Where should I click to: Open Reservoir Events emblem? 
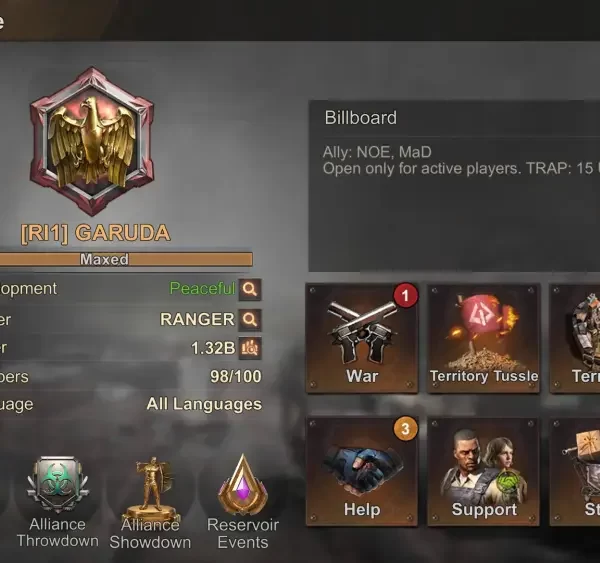[243, 502]
